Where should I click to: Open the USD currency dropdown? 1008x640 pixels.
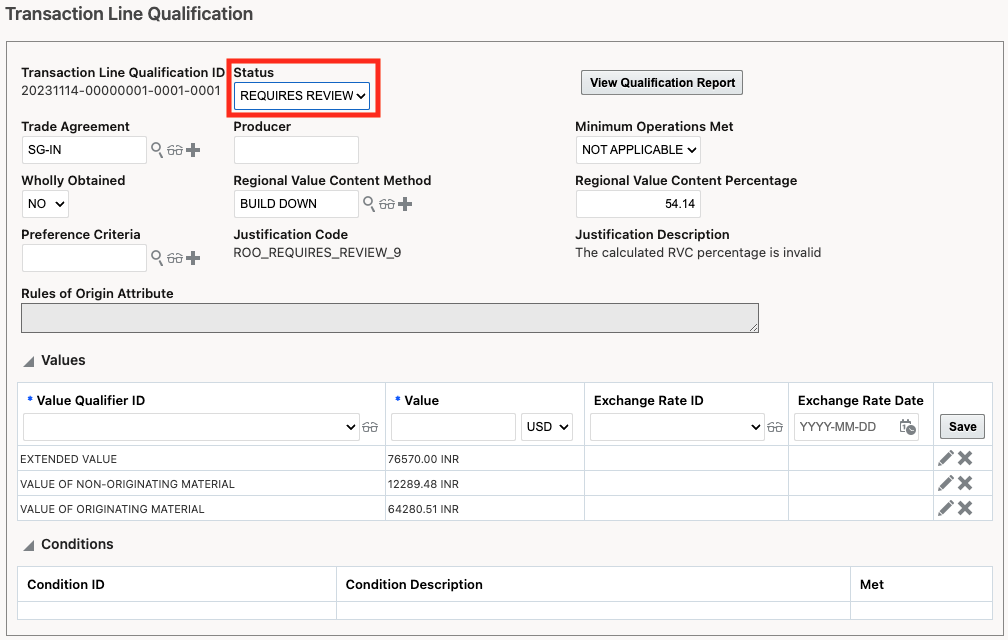coord(546,427)
